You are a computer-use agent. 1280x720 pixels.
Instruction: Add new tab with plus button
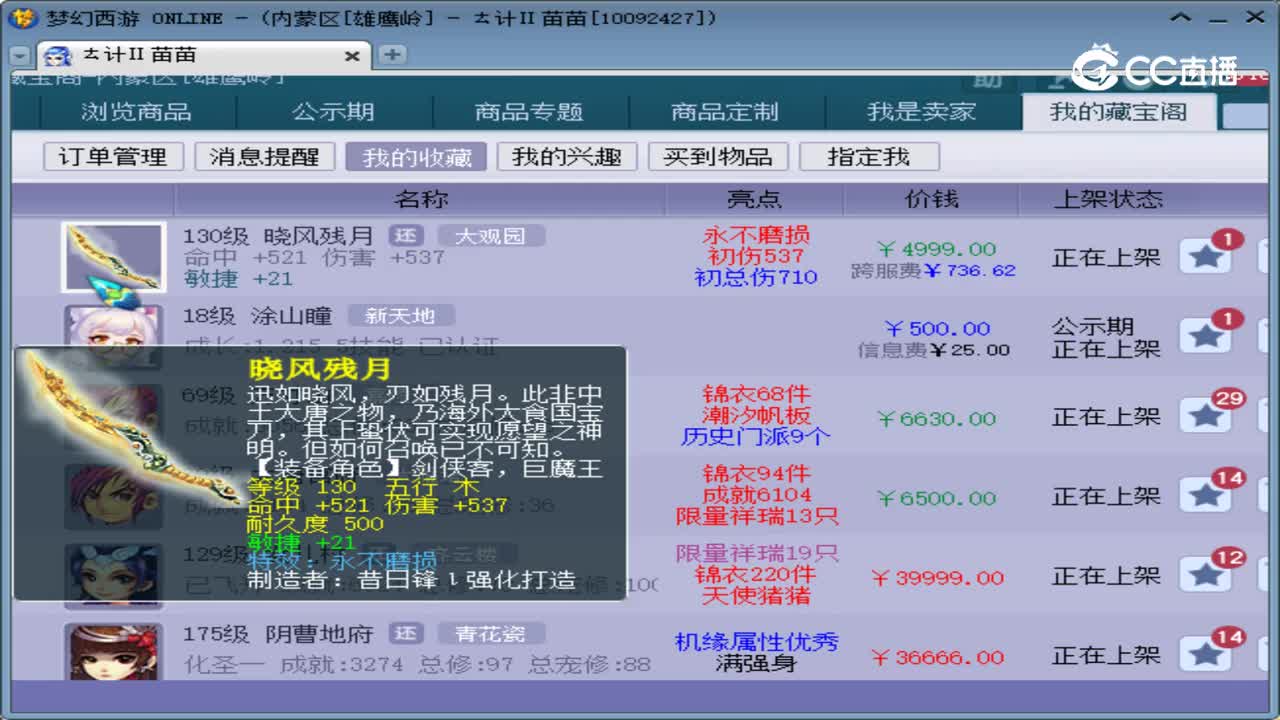[x=392, y=55]
